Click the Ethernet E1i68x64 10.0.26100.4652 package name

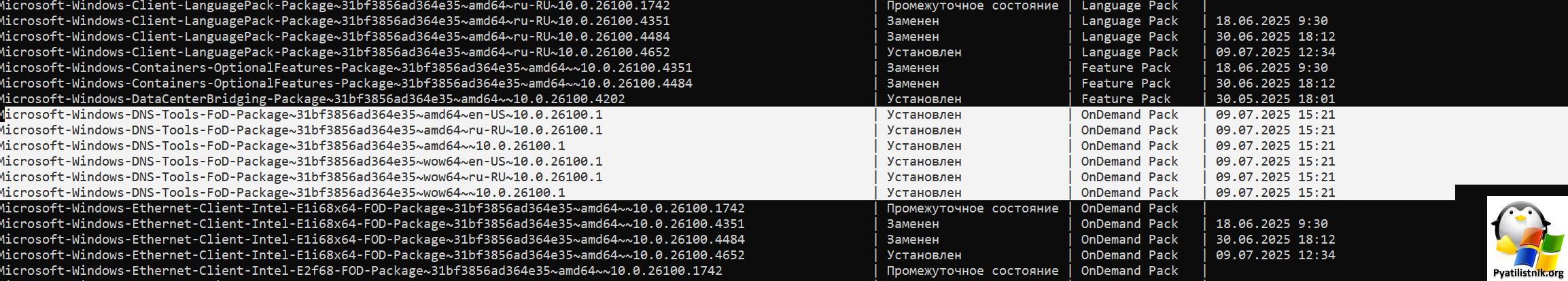(x=372, y=255)
